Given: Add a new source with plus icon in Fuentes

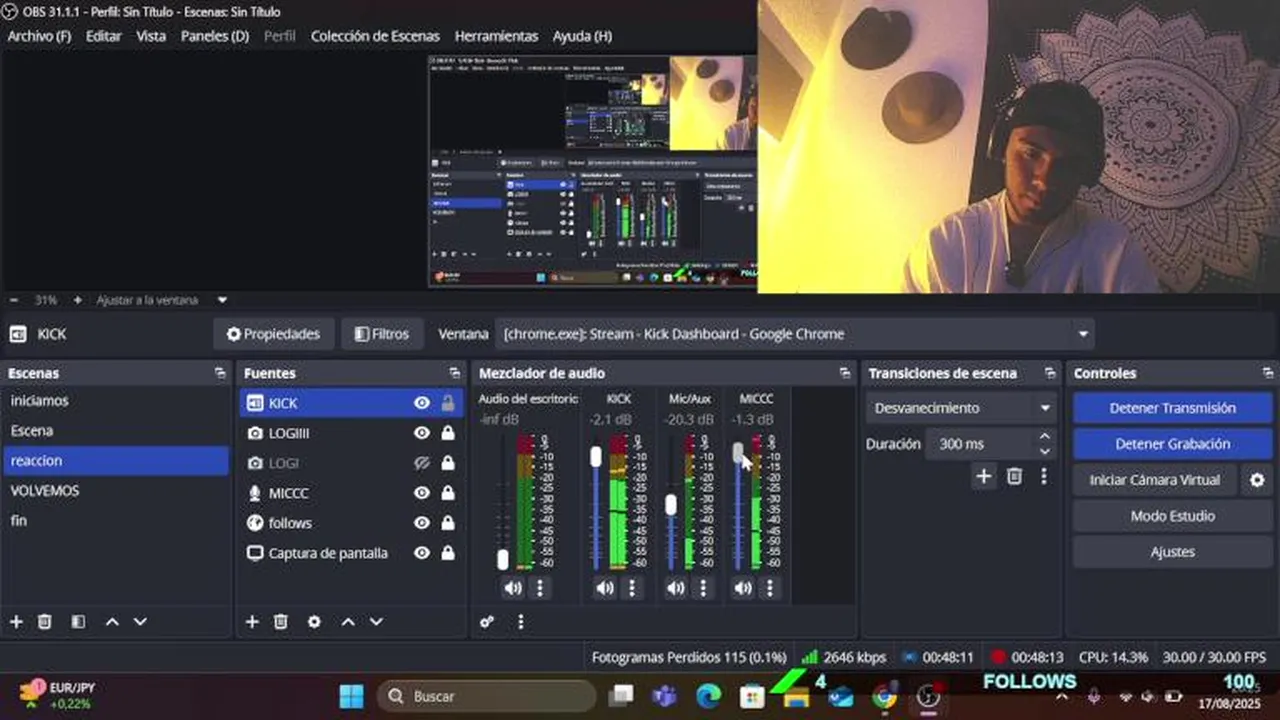Looking at the screenshot, I should (252, 622).
